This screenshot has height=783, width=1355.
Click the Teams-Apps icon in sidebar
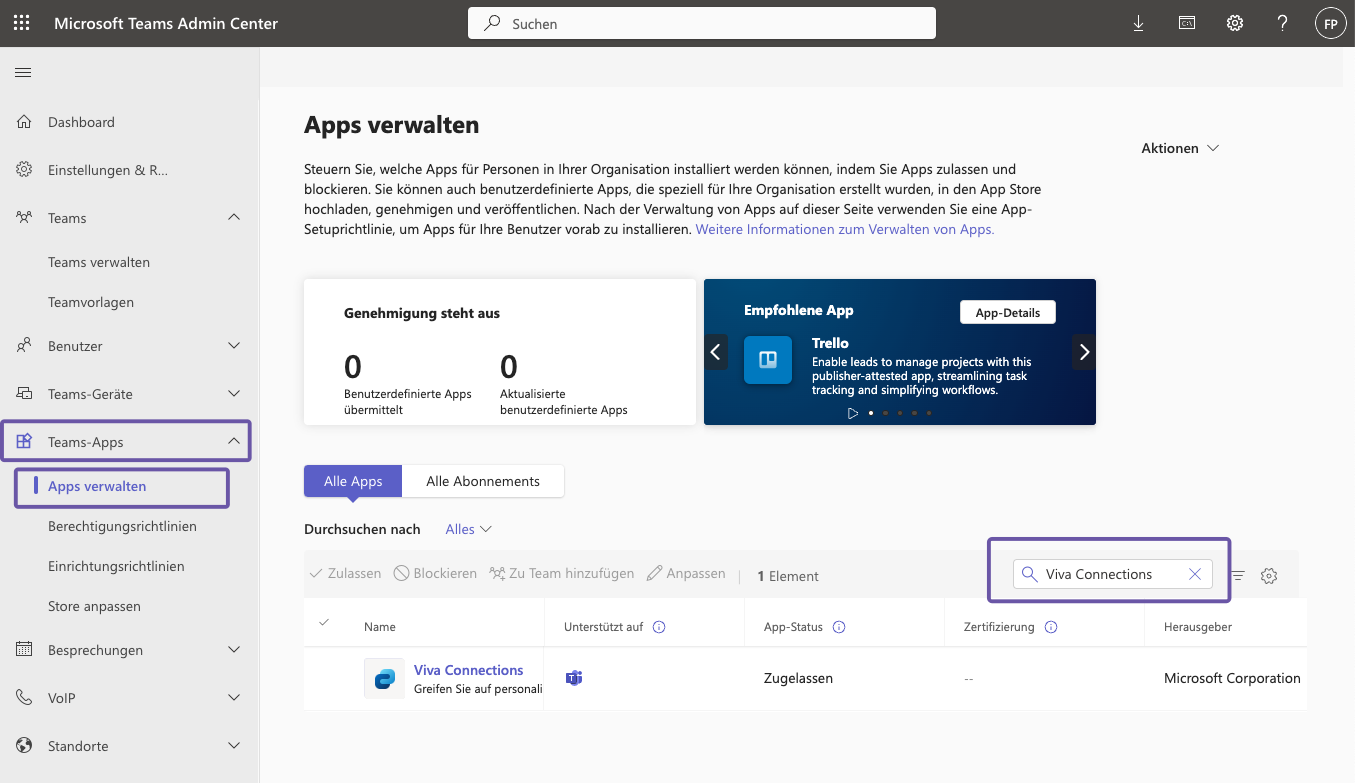25,442
